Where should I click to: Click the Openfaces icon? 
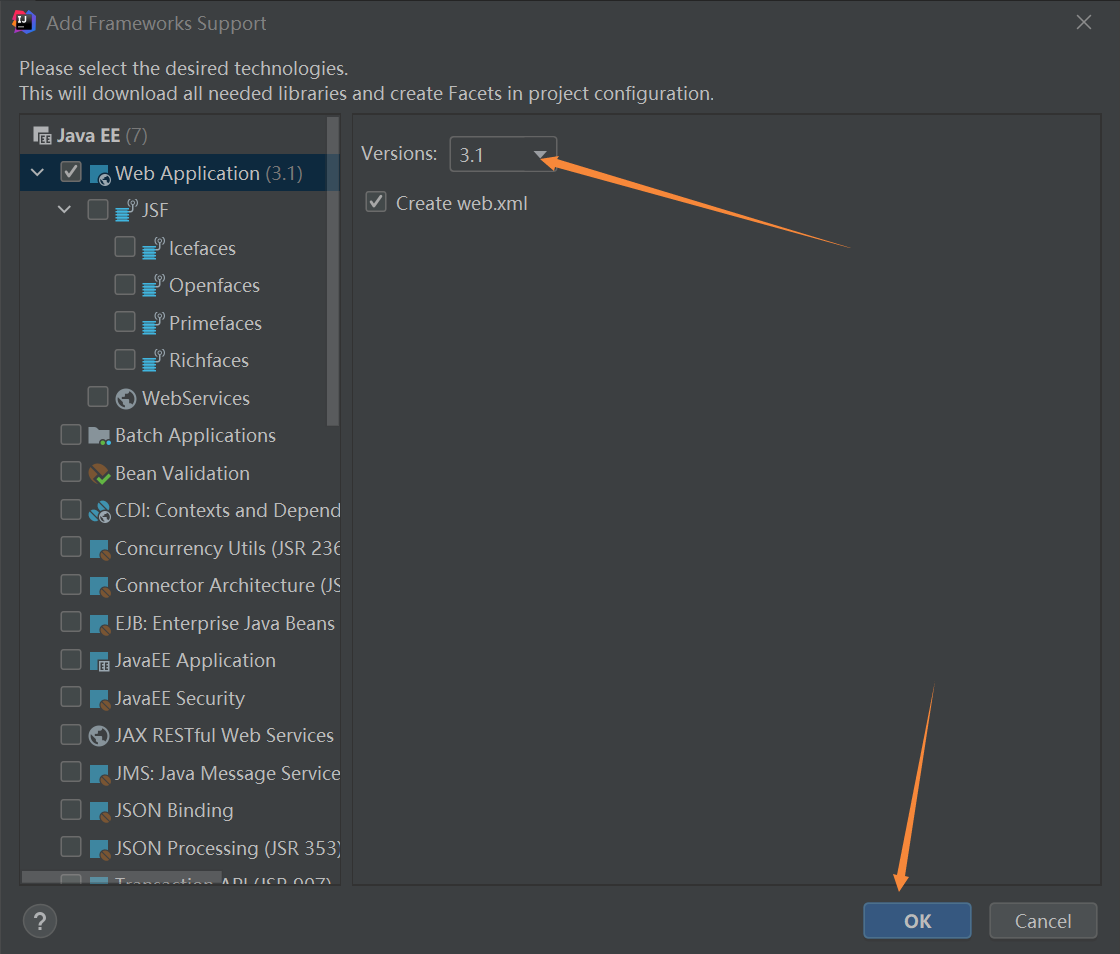tap(153, 285)
